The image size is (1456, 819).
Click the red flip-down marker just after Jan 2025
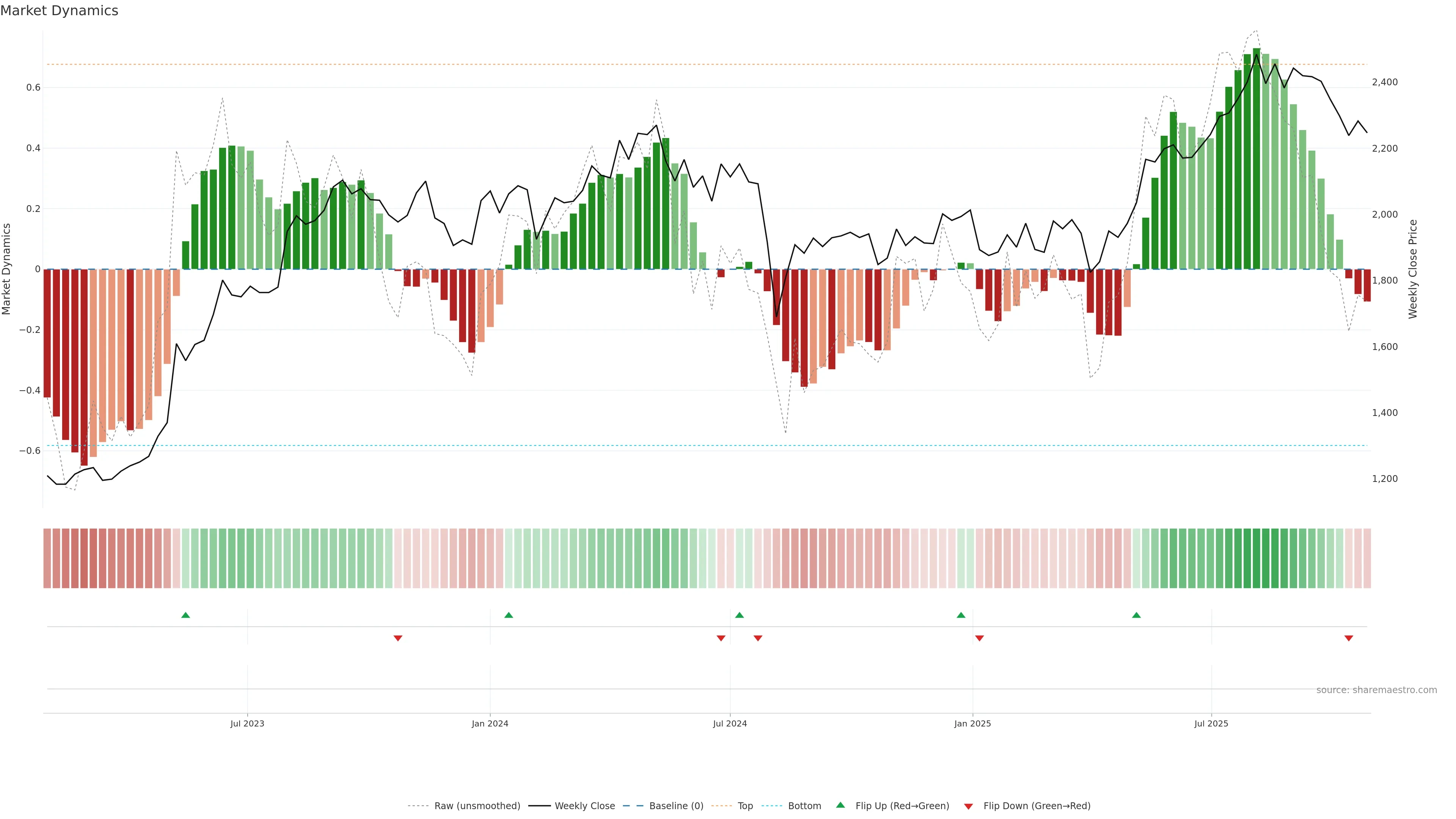pyautogui.click(x=979, y=638)
